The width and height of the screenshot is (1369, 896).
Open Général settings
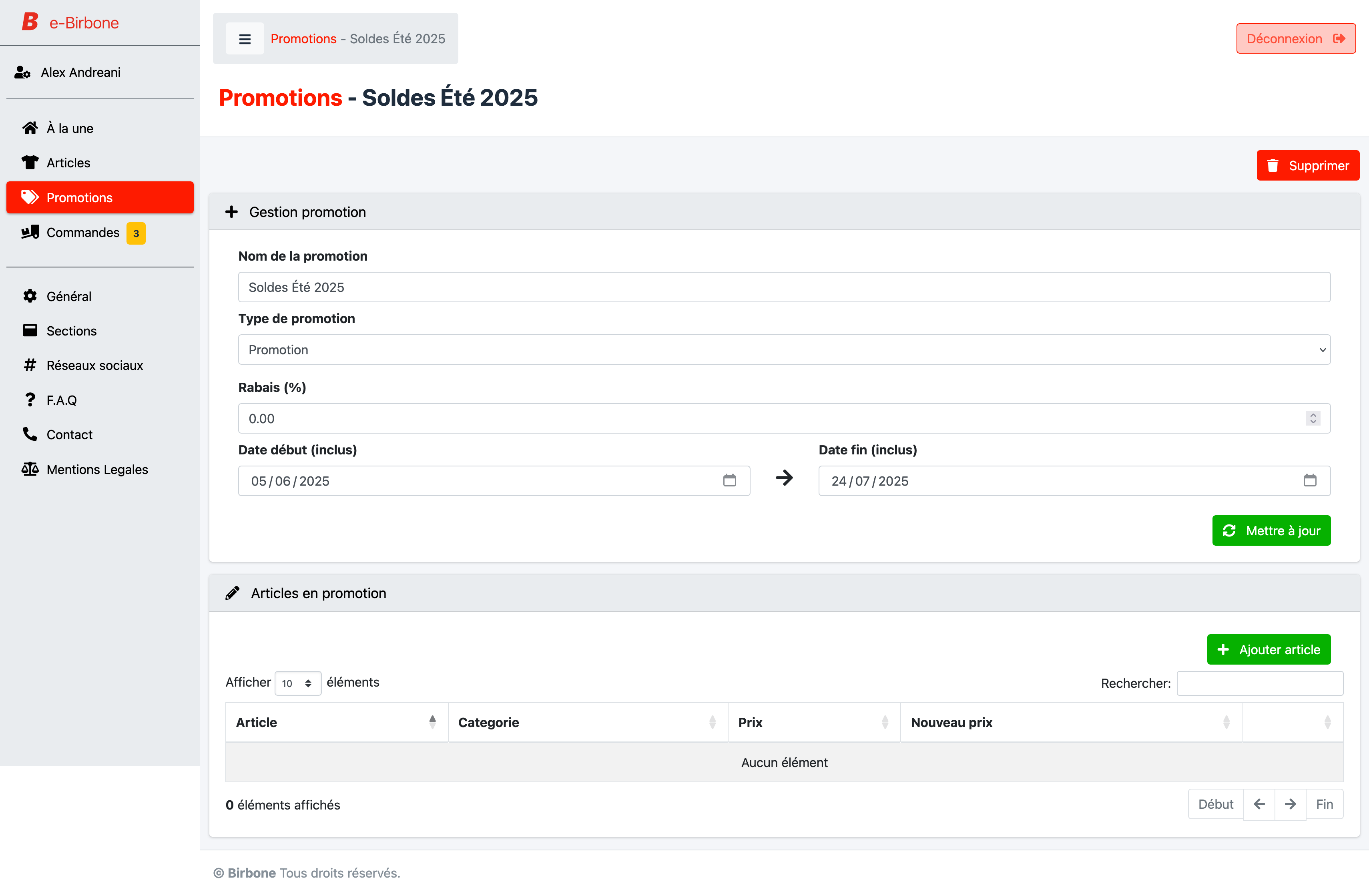[100, 296]
